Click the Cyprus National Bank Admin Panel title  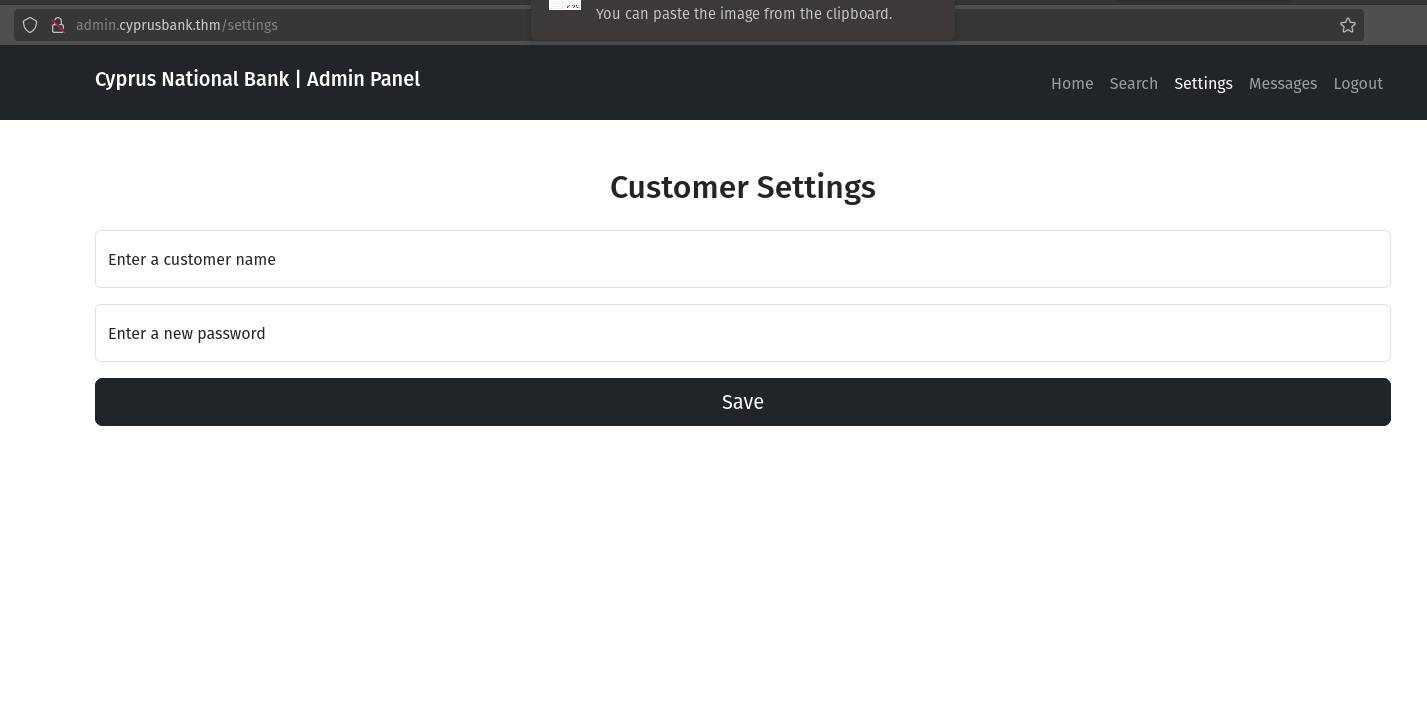[257, 79]
